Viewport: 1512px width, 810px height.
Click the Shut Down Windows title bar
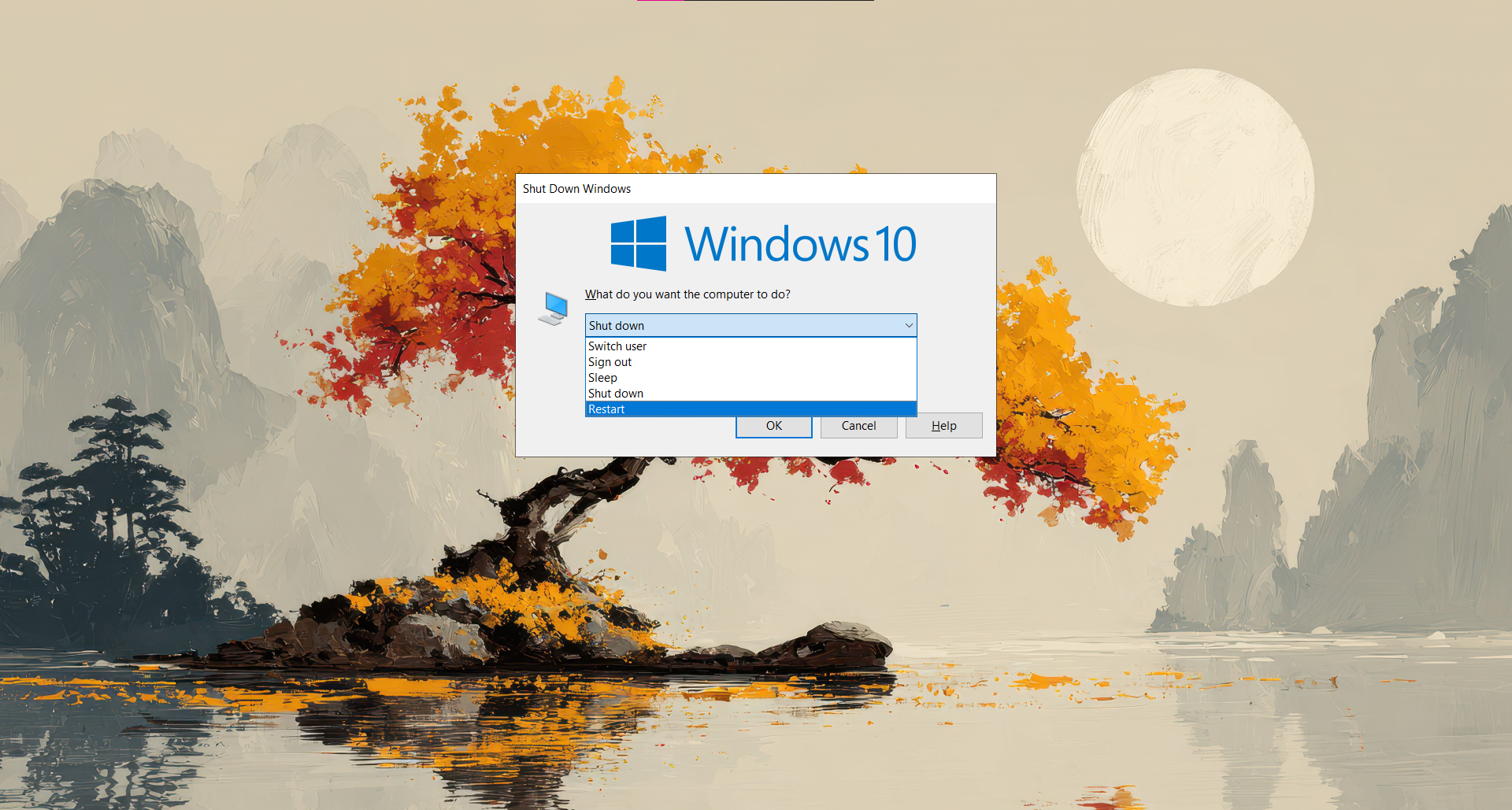pos(755,189)
